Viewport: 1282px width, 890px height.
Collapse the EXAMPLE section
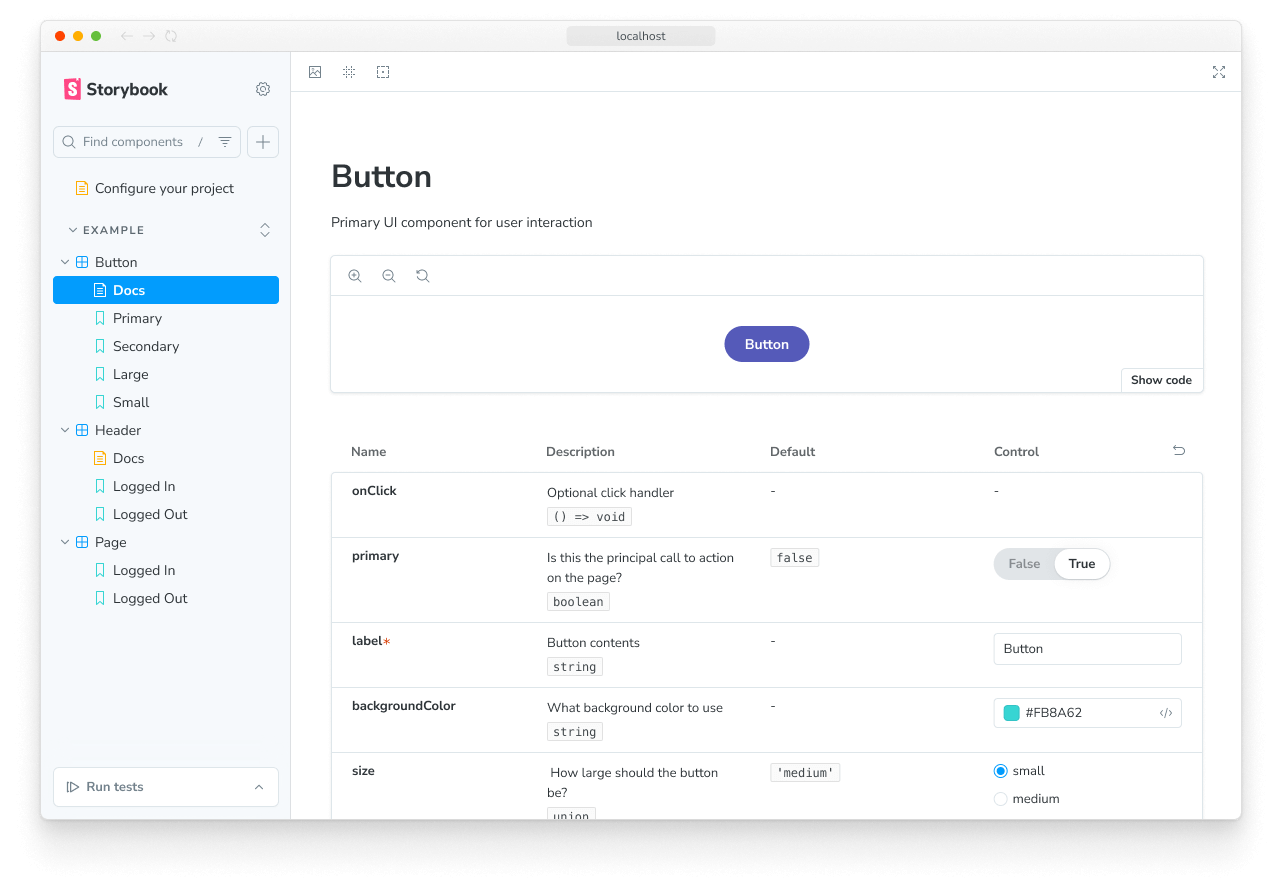pos(72,229)
